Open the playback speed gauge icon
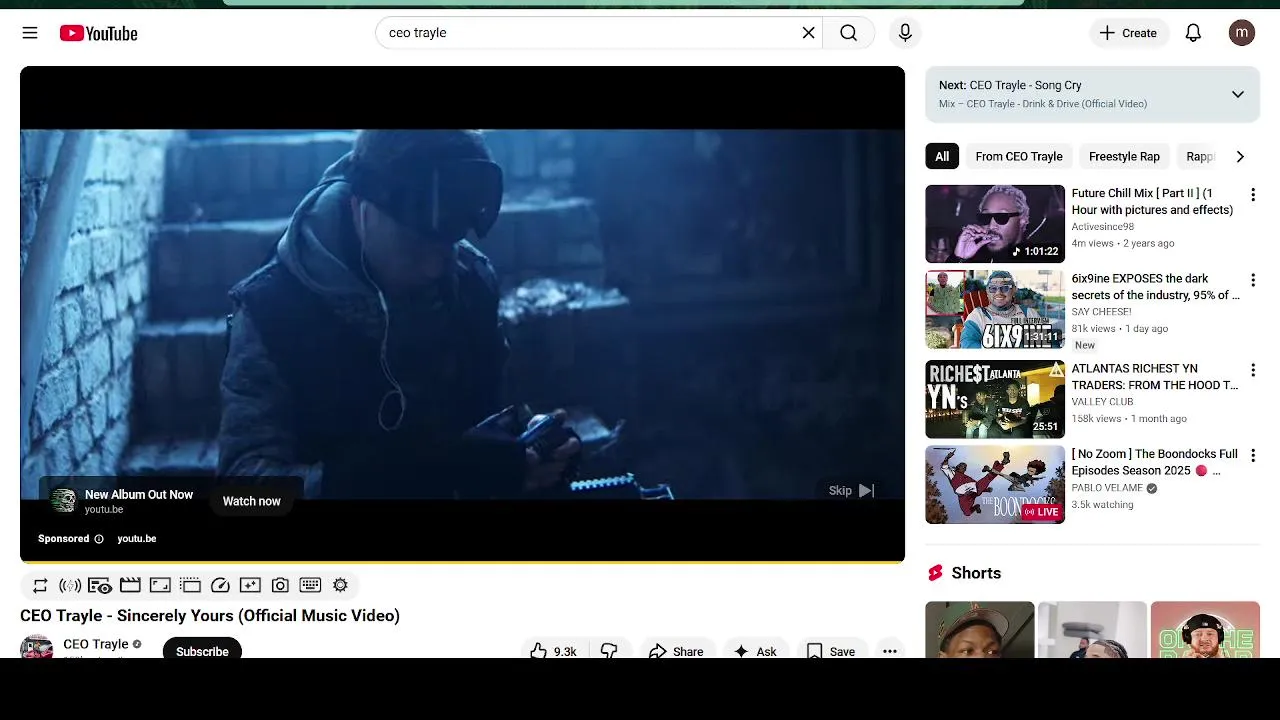Image resolution: width=1280 pixels, height=720 pixels. click(221, 585)
